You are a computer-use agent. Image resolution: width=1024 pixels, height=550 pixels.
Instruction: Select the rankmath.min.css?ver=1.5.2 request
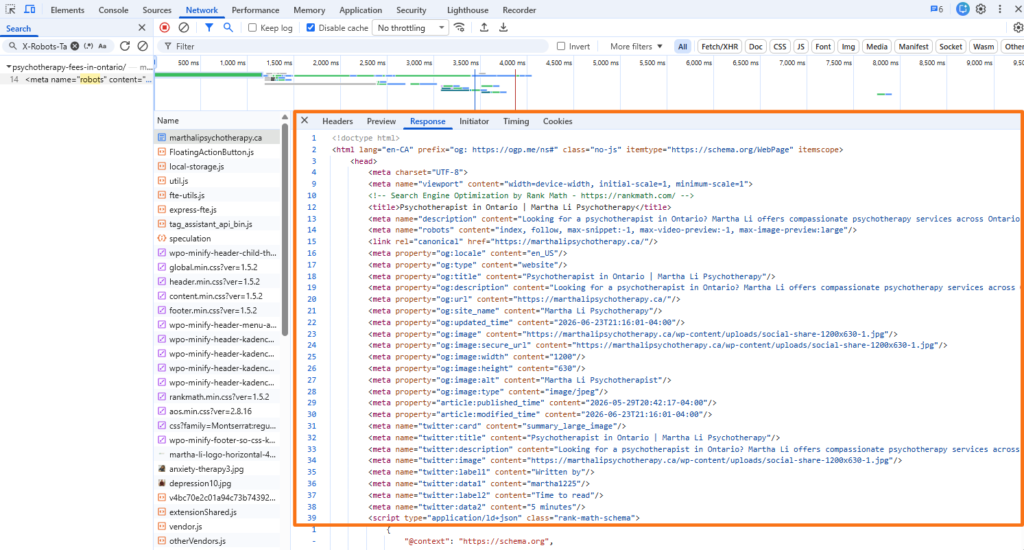[217, 396]
